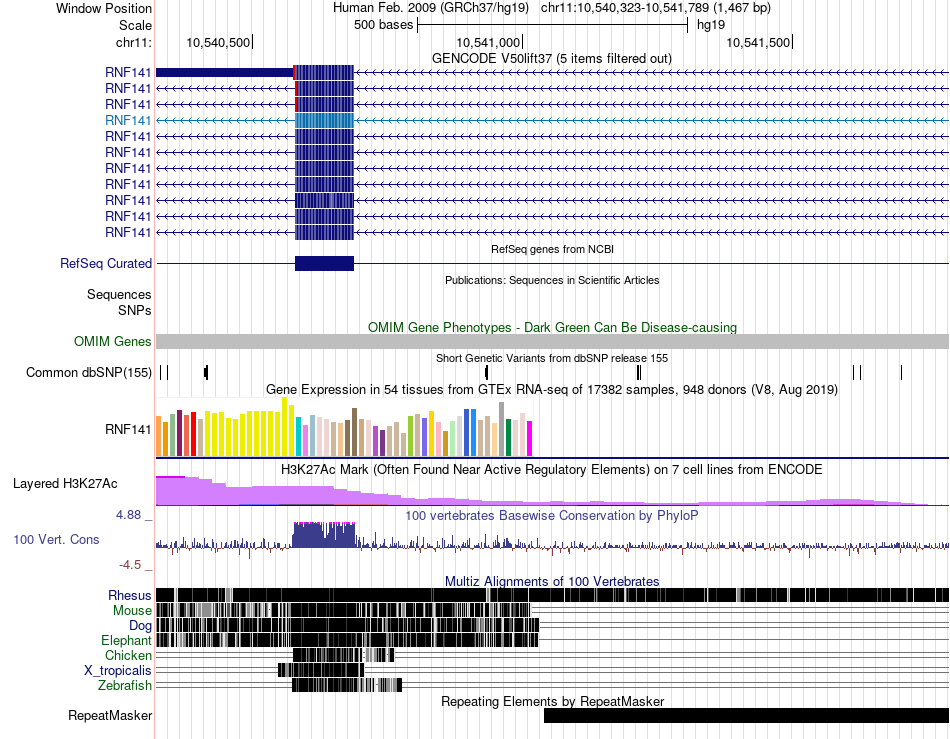Click the 4.88 PhyloP scale value
The width and height of the screenshot is (950, 739).
coord(128,515)
